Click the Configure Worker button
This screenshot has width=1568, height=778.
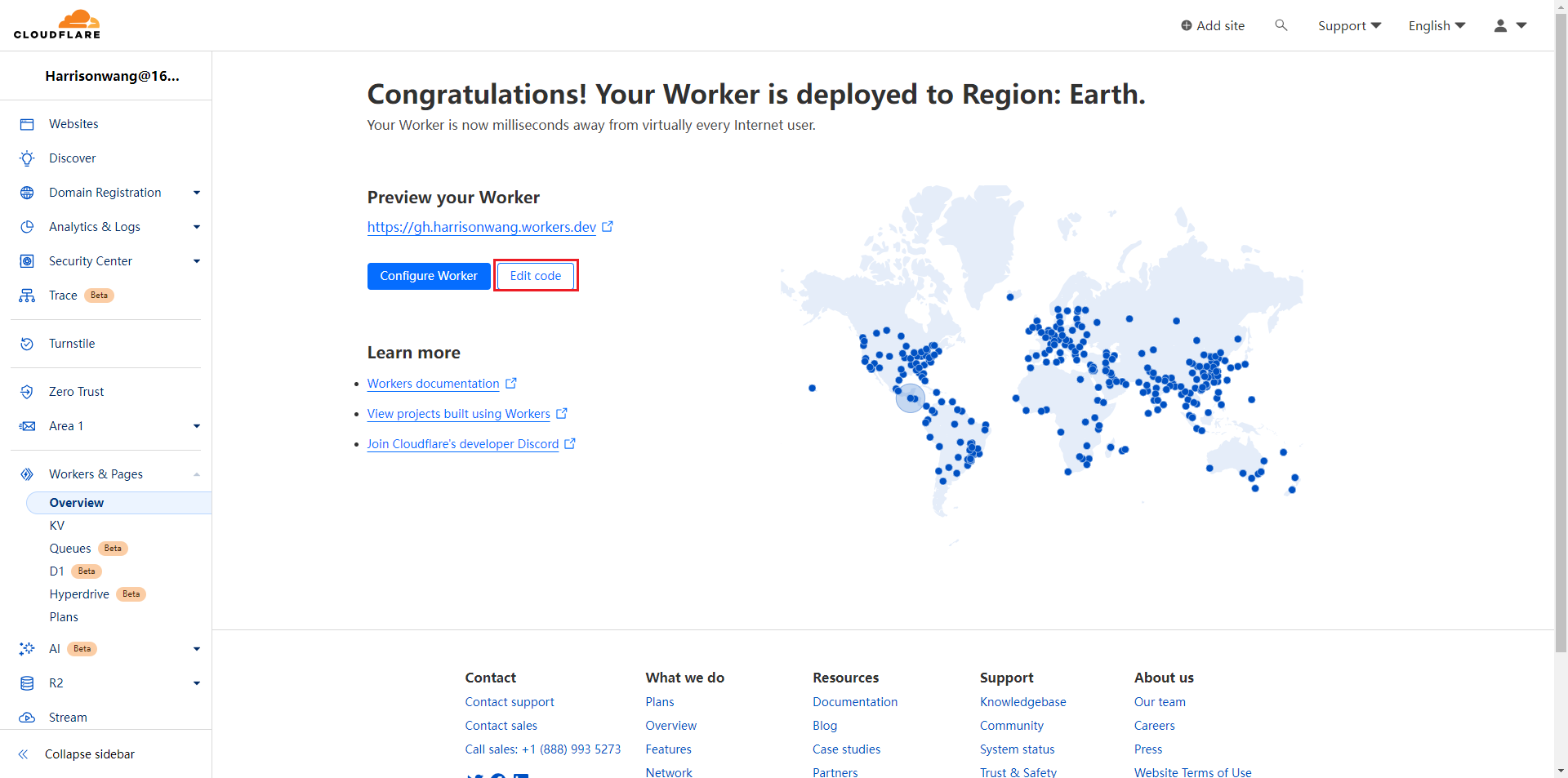click(x=429, y=276)
